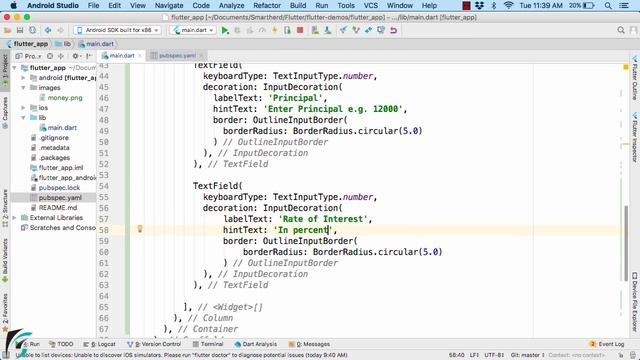Open the Build Variants side tab
Screen dimensions: 640x360
(x=5, y=260)
